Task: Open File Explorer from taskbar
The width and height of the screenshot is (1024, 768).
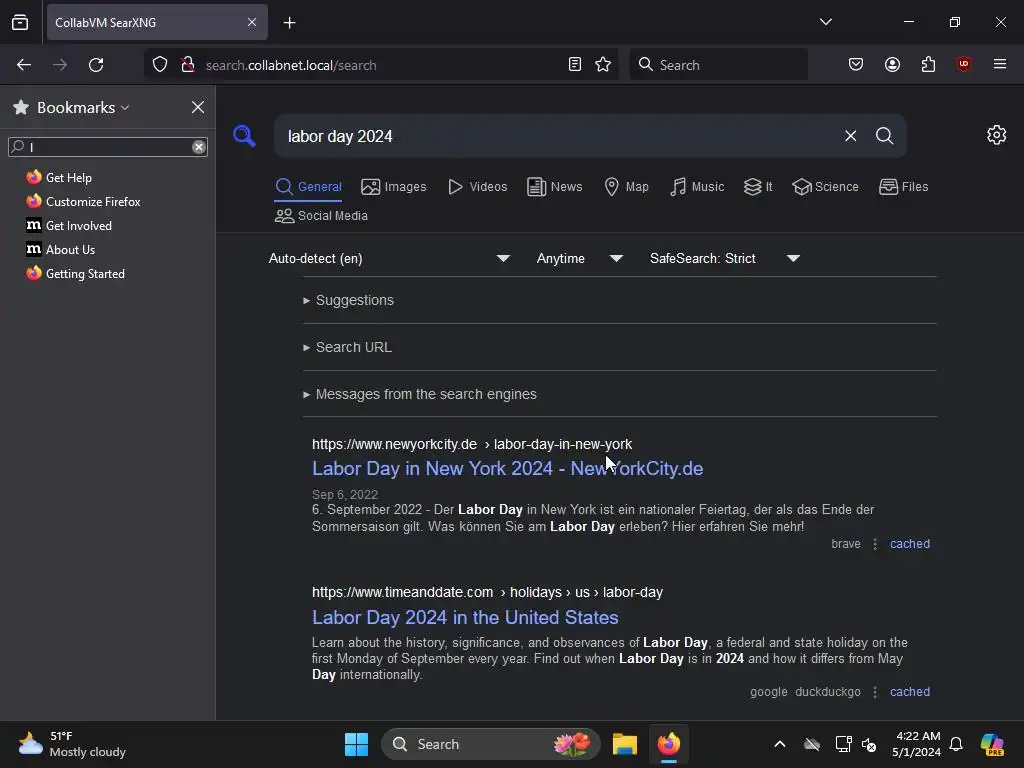Action: click(x=624, y=744)
